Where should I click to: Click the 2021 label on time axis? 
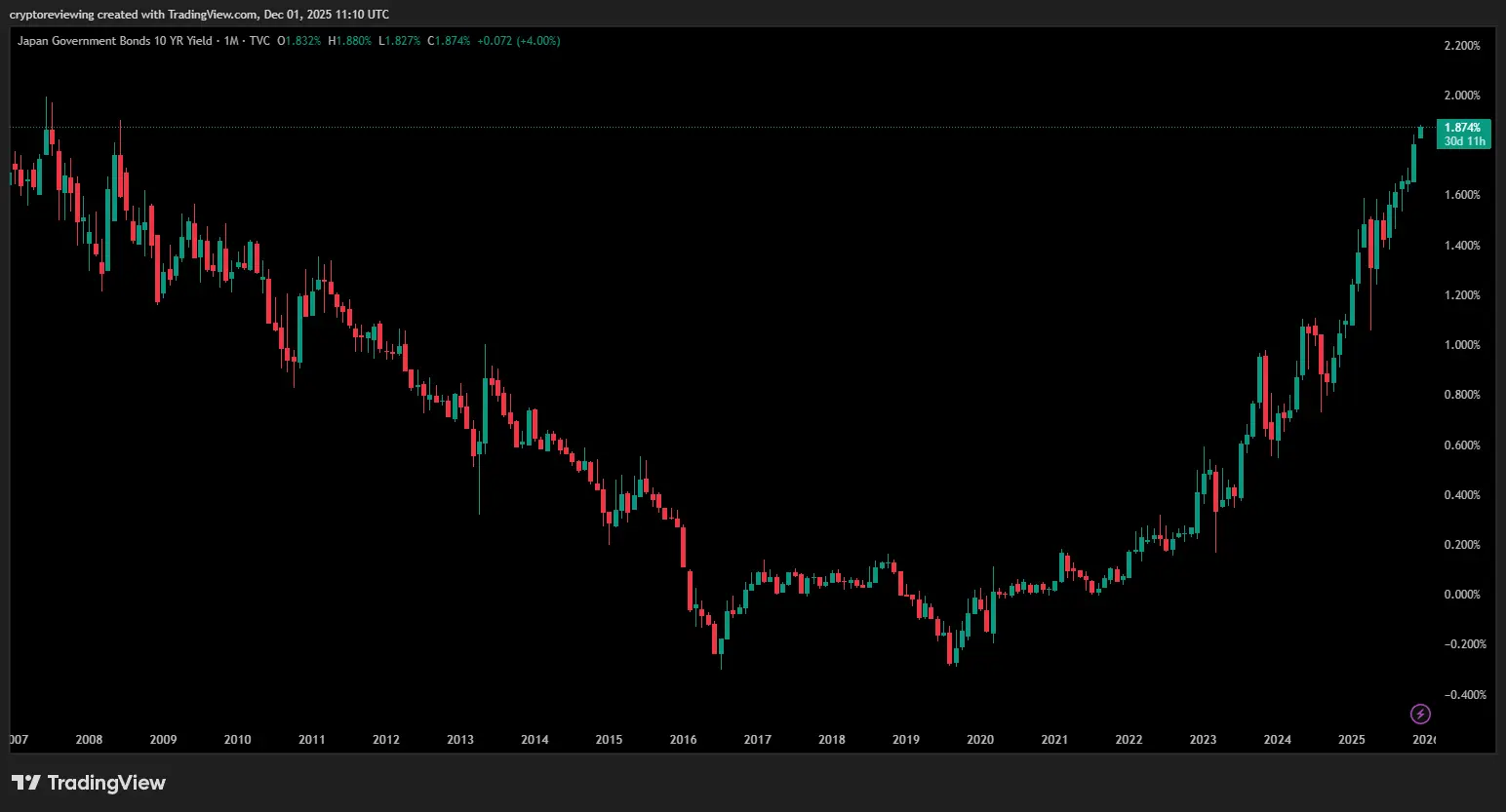(1054, 740)
